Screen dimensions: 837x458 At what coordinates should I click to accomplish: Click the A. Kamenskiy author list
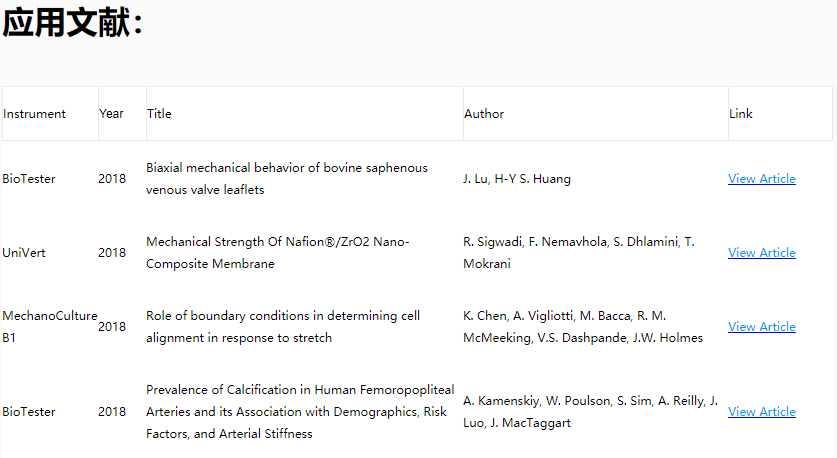pyautogui.click(x=590, y=412)
